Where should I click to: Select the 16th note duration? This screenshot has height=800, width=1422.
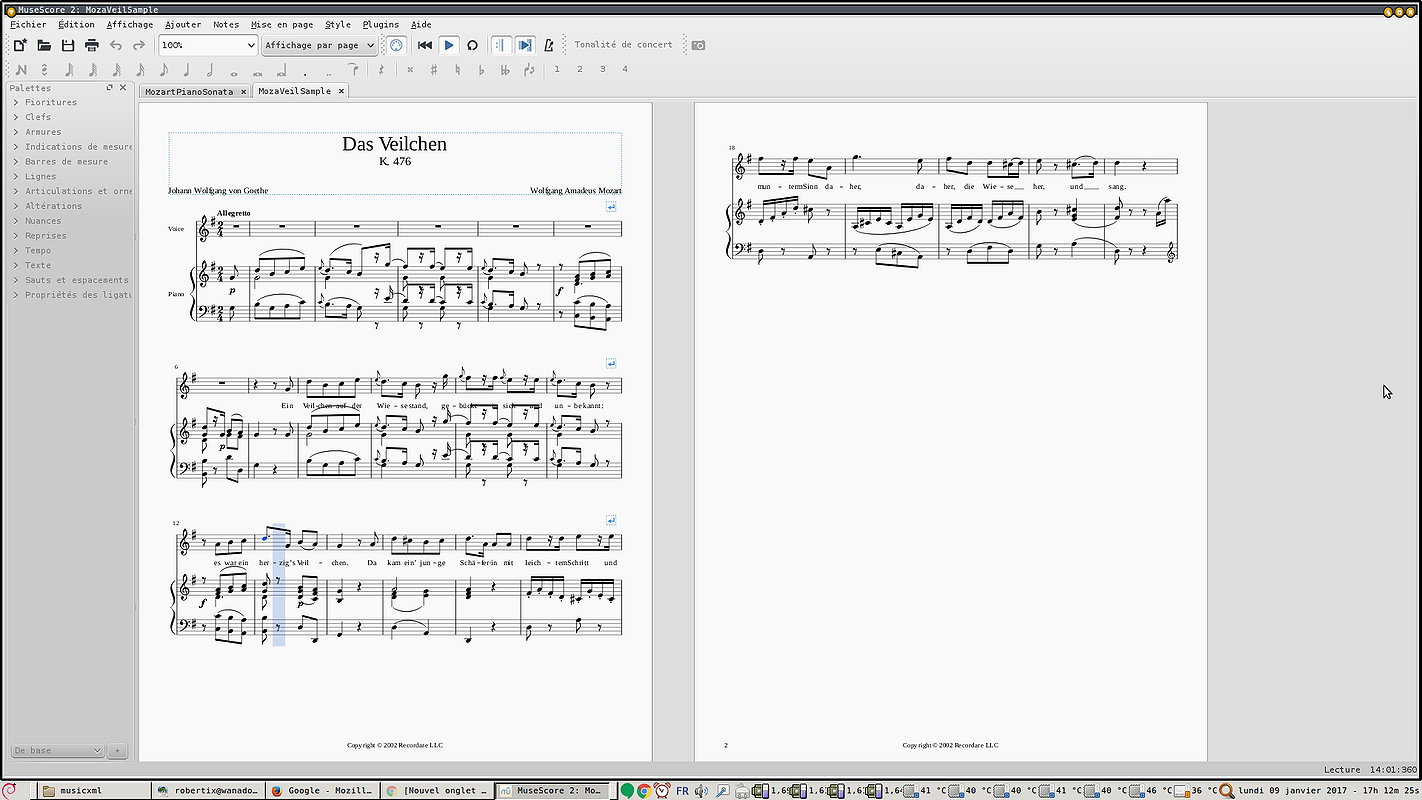click(x=140, y=70)
